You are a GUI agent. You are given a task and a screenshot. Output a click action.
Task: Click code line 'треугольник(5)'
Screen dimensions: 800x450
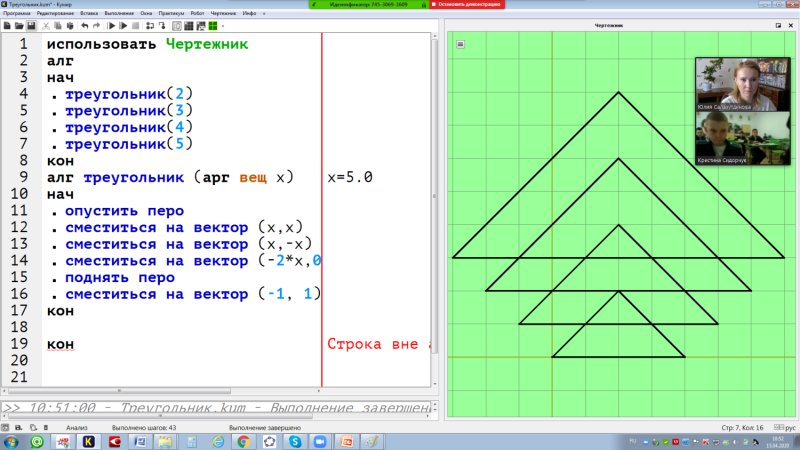(129, 144)
